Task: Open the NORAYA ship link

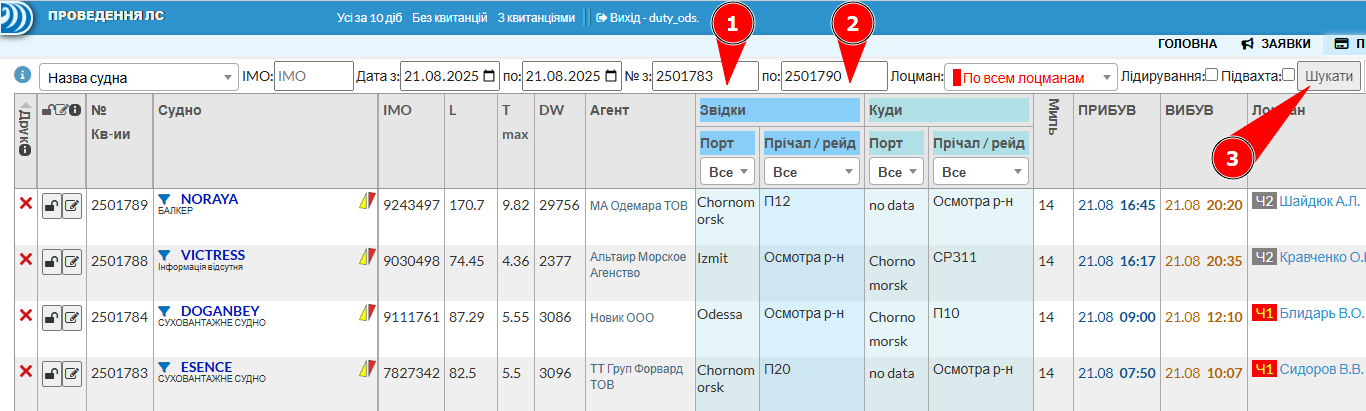Action: pyautogui.click(x=209, y=199)
